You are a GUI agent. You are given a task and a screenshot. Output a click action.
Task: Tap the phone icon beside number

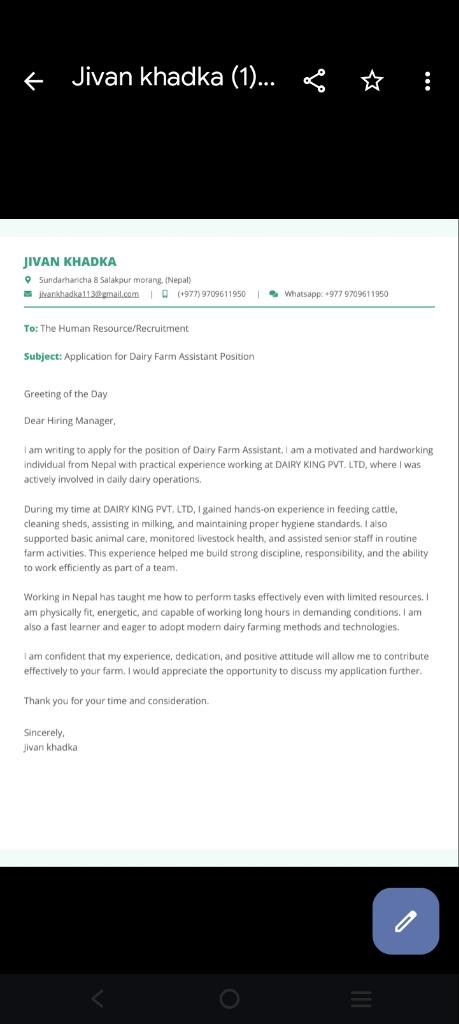[165, 294]
